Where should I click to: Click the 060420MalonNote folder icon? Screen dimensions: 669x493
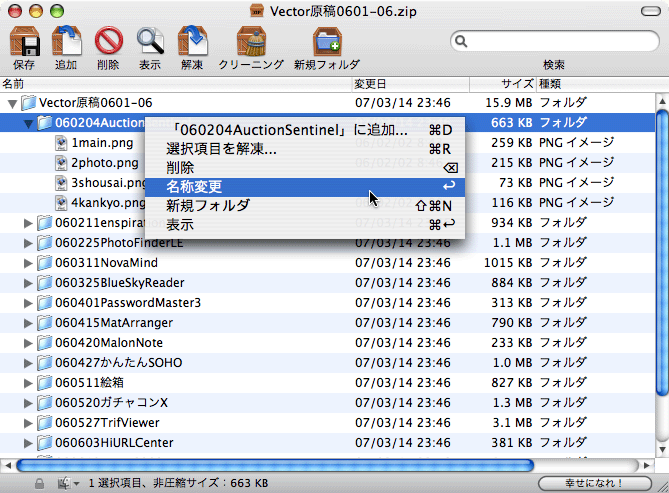[x=44, y=343]
